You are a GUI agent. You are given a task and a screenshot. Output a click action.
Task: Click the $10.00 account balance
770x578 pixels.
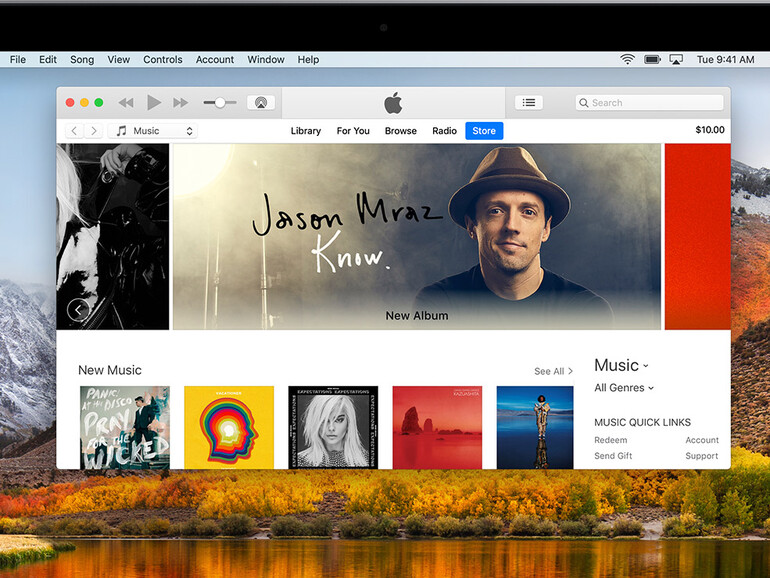tap(710, 130)
